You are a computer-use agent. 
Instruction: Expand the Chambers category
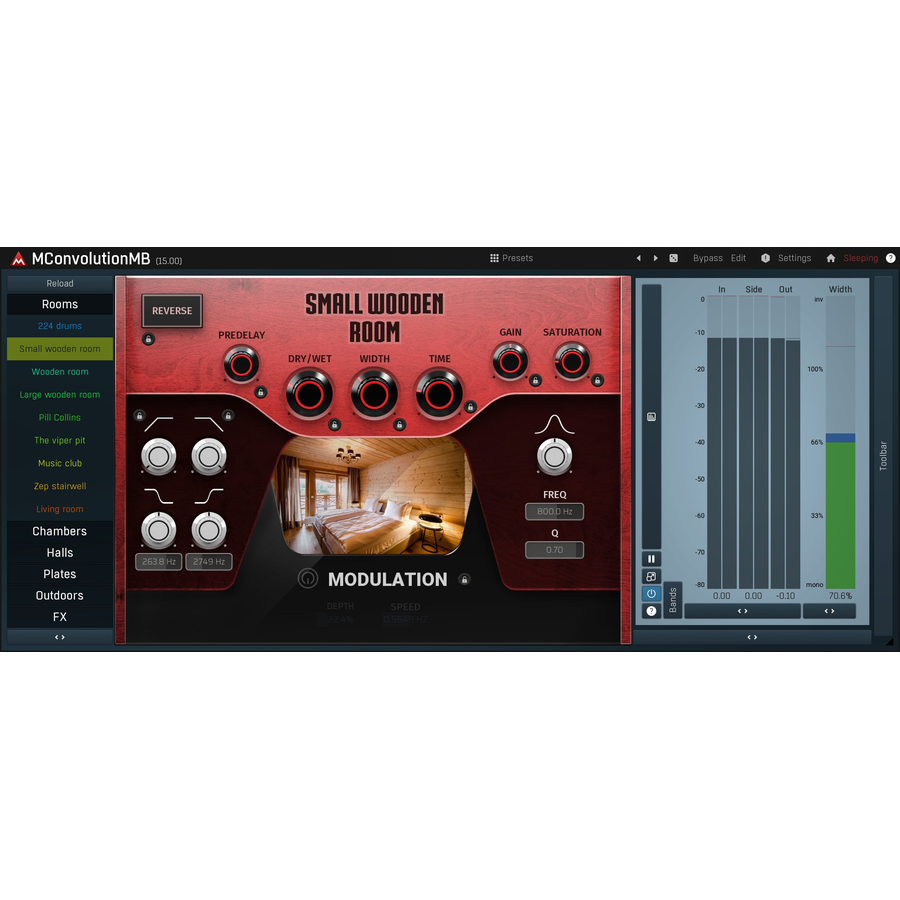pyautogui.click(x=60, y=532)
